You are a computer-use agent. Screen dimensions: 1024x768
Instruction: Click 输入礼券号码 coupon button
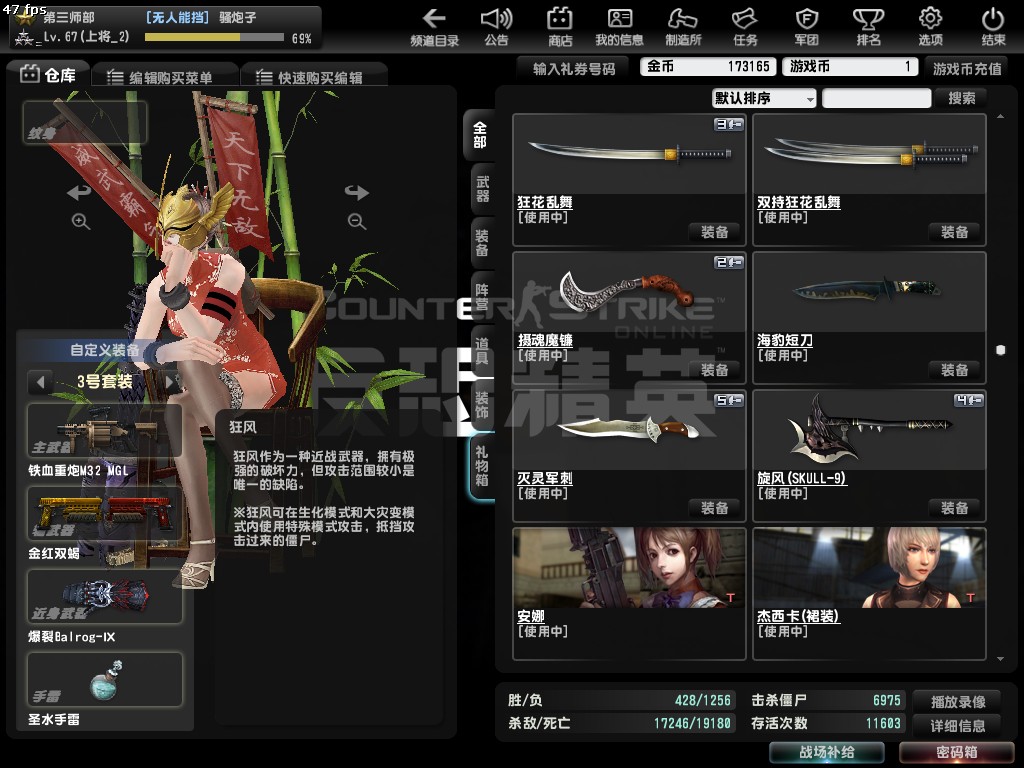(574, 68)
